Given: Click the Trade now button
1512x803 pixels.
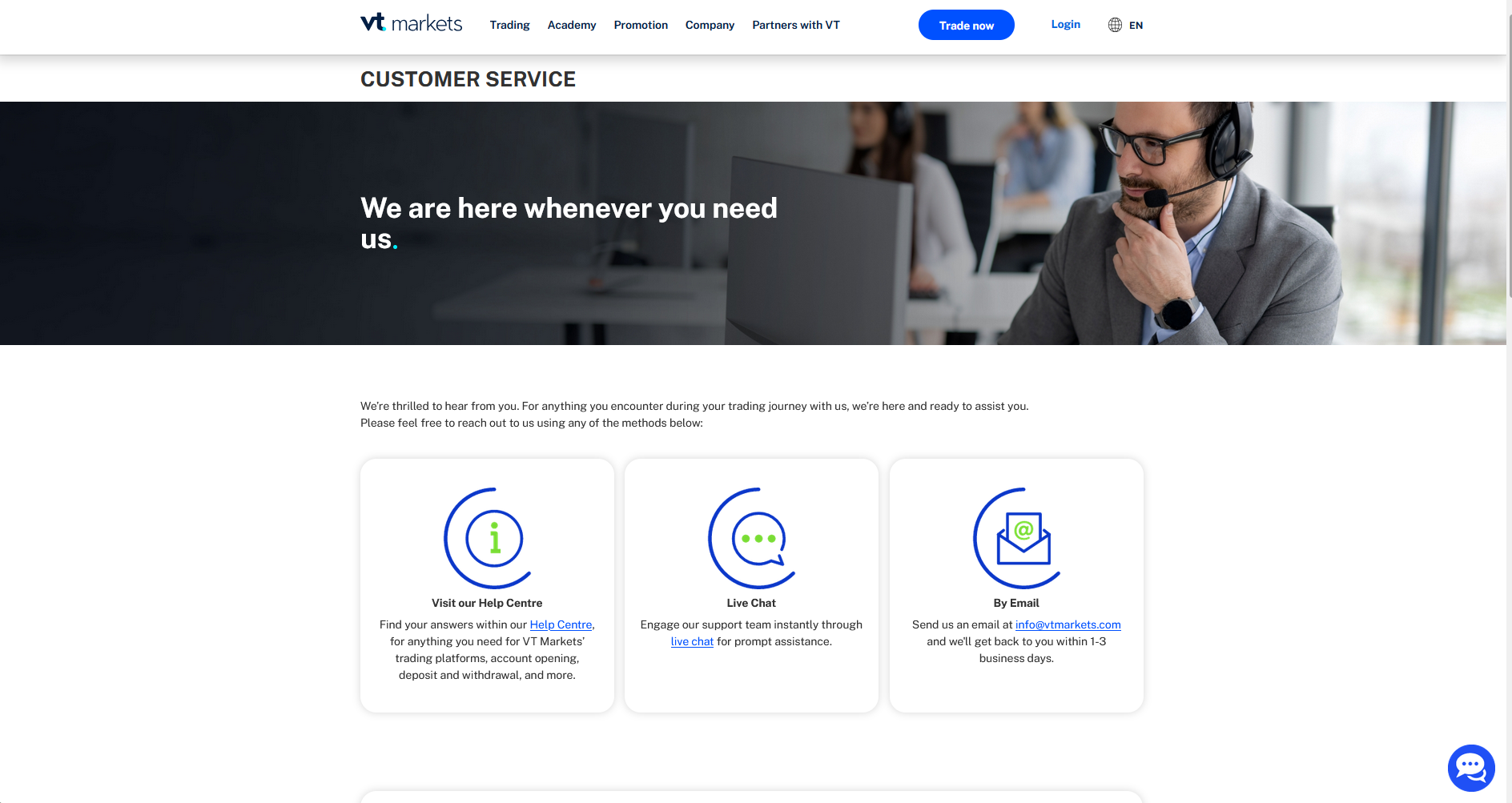Looking at the screenshot, I should (967, 25).
